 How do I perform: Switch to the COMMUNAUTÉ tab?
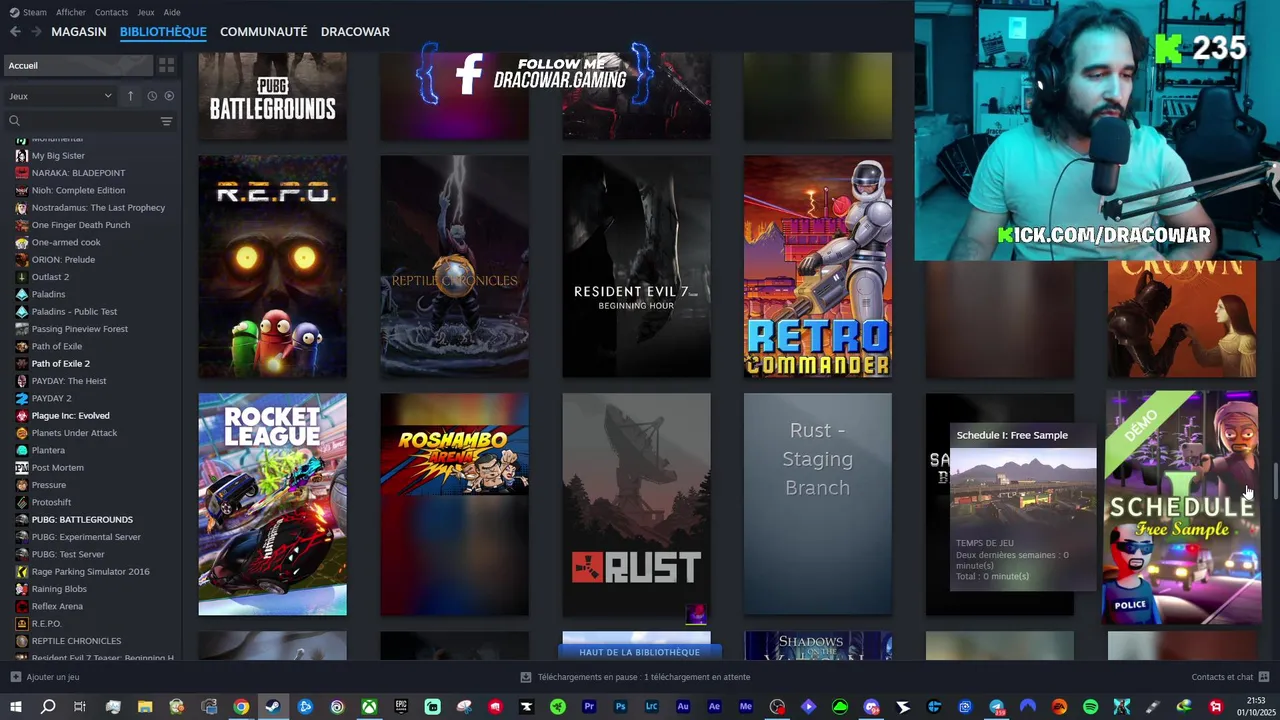tap(263, 32)
